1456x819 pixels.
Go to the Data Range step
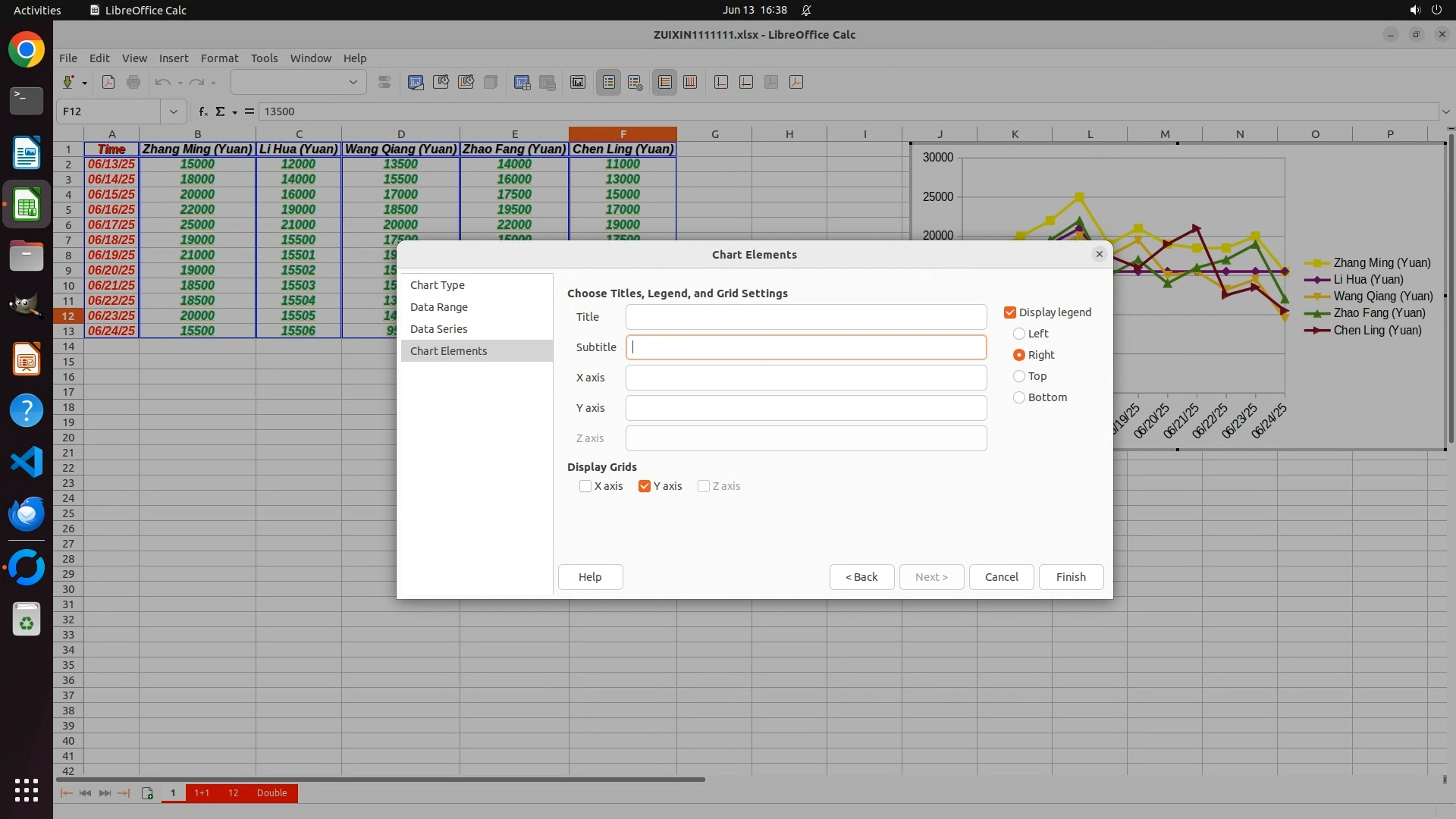439,307
